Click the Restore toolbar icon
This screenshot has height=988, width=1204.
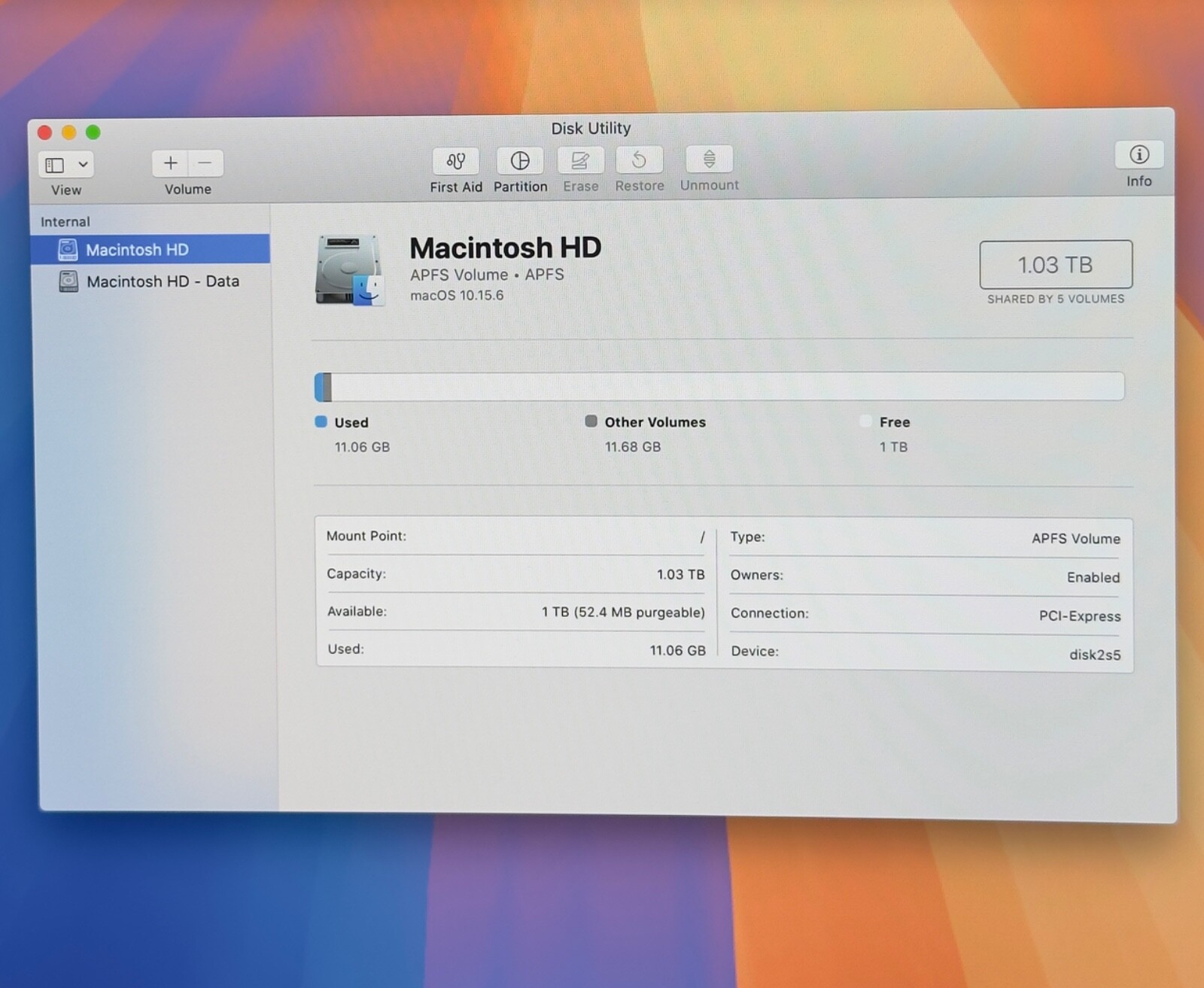(x=639, y=160)
